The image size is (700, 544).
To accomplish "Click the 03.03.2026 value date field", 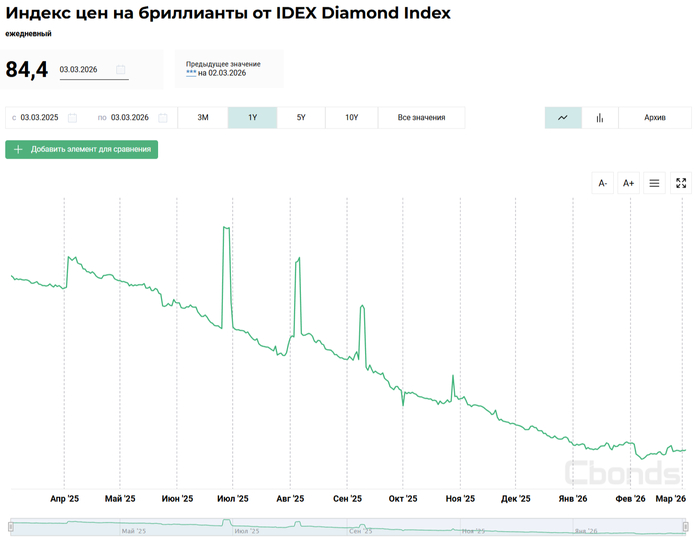I will point(84,70).
